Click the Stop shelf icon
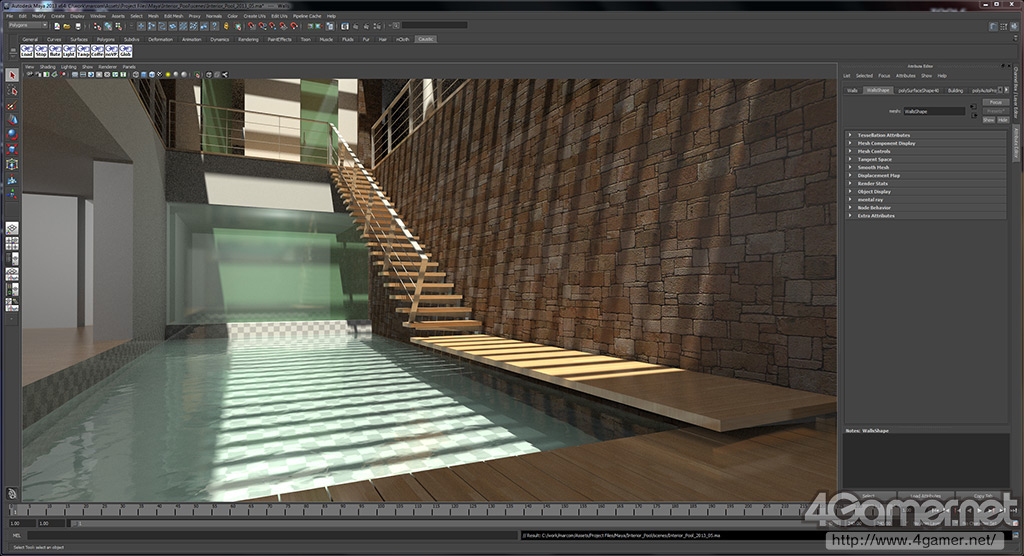The image size is (1024, 556). click(x=41, y=52)
